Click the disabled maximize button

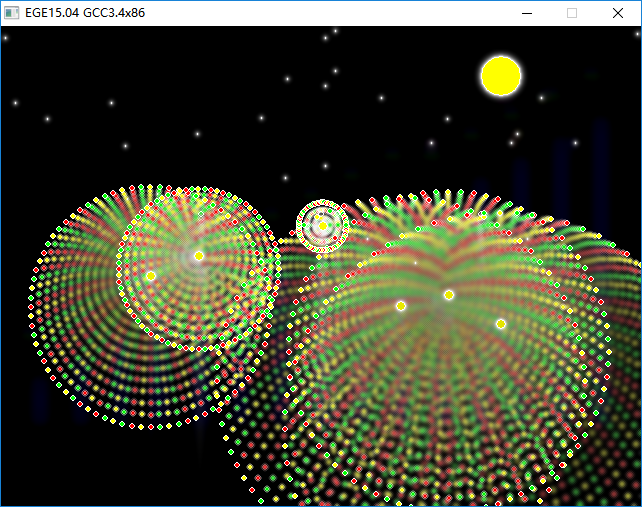[572, 13]
